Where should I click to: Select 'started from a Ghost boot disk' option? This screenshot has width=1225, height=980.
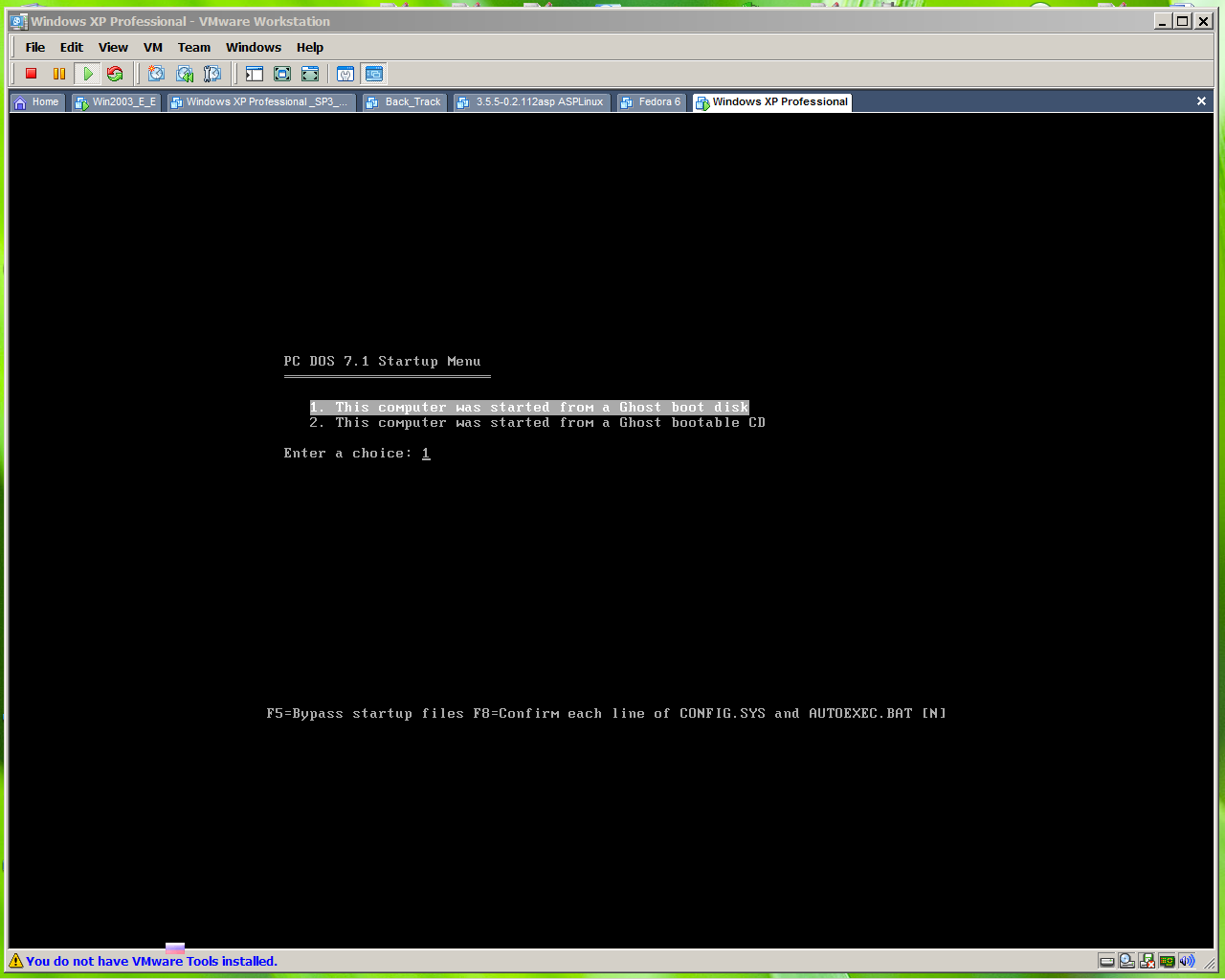click(529, 408)
